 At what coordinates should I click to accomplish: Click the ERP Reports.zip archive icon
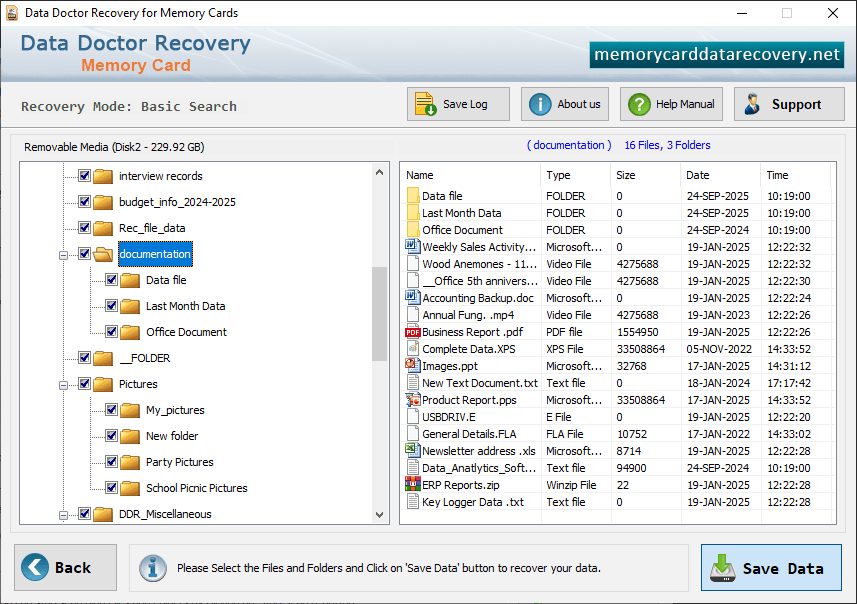413,484
